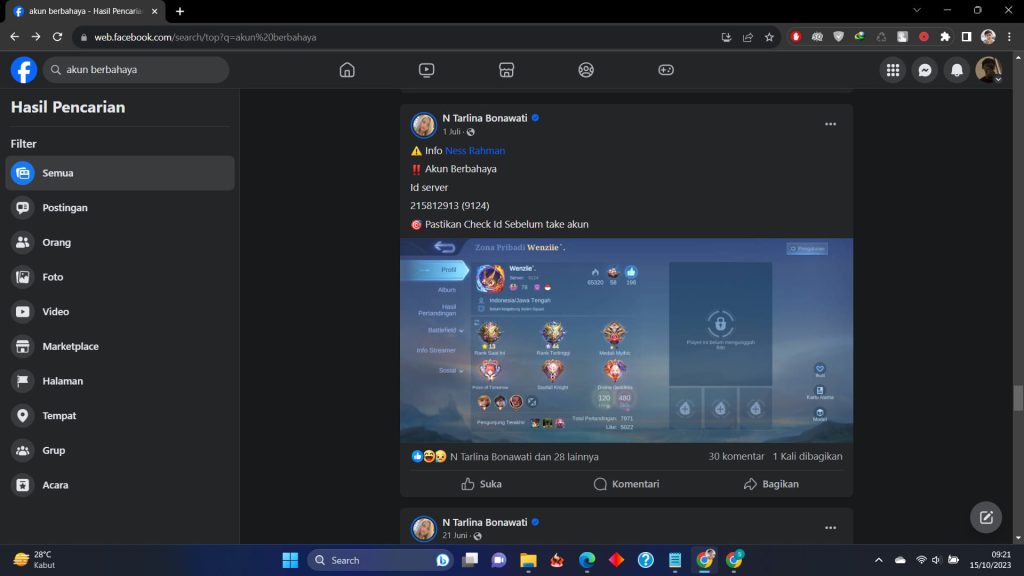
Task: Go to the Home feed icon
Action: point(347,70)
